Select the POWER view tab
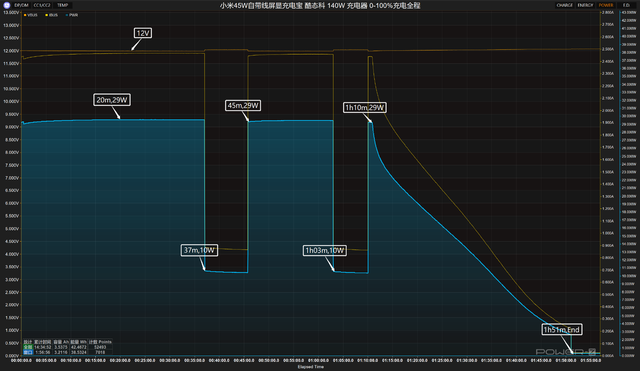 (606, 5)
